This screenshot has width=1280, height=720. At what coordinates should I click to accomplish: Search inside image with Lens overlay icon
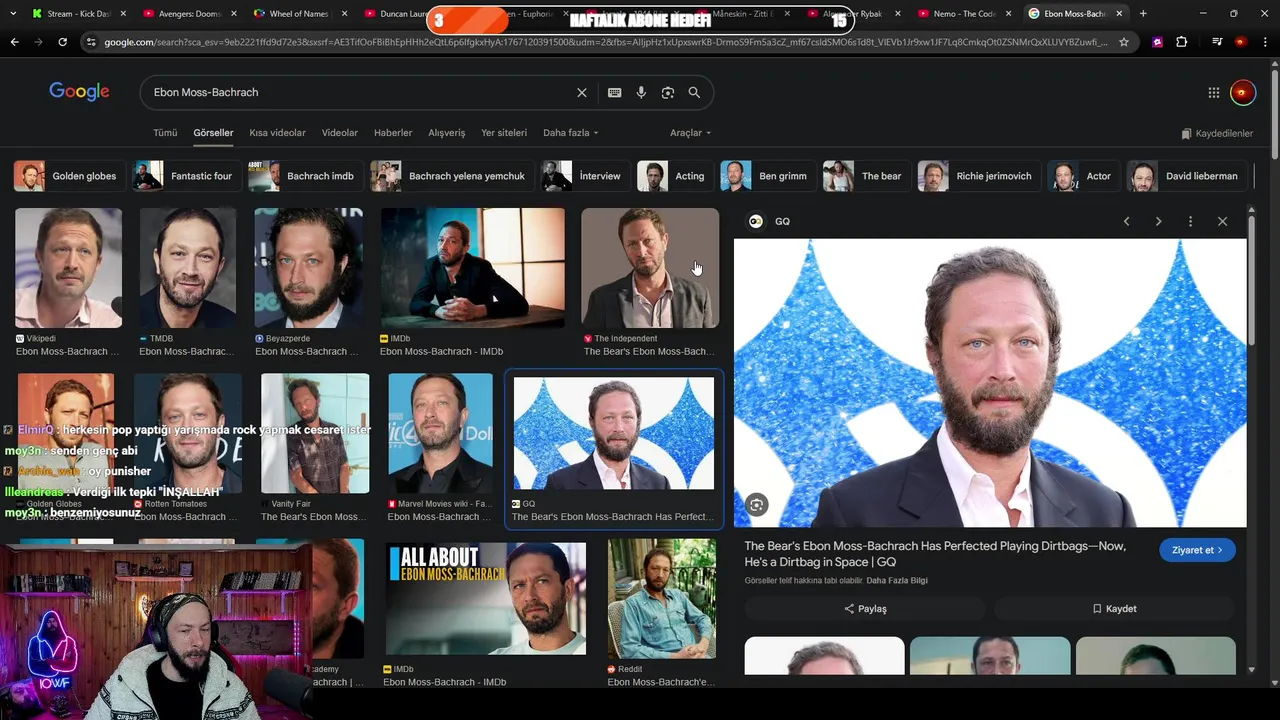click(757, 506)
